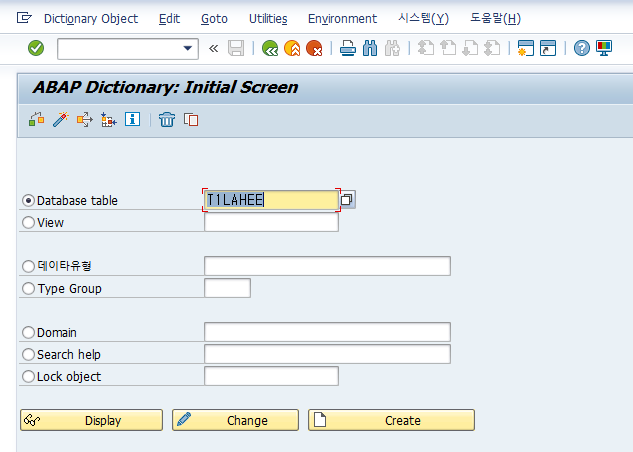Click the Activate magic wand icon
The height and width of the screenshot is (452, 633).
tap(61, 120)
